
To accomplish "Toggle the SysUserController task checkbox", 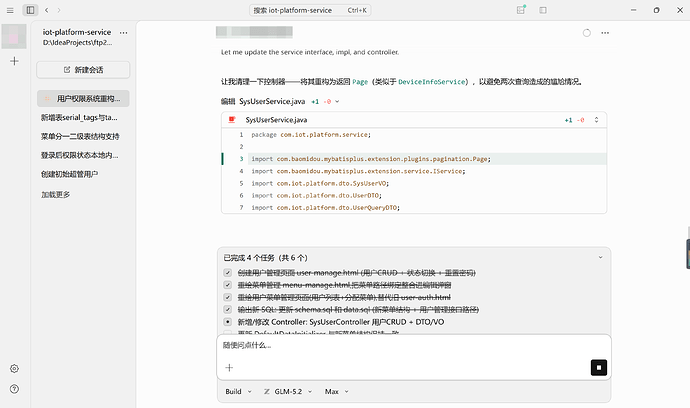I will (228, 322).
